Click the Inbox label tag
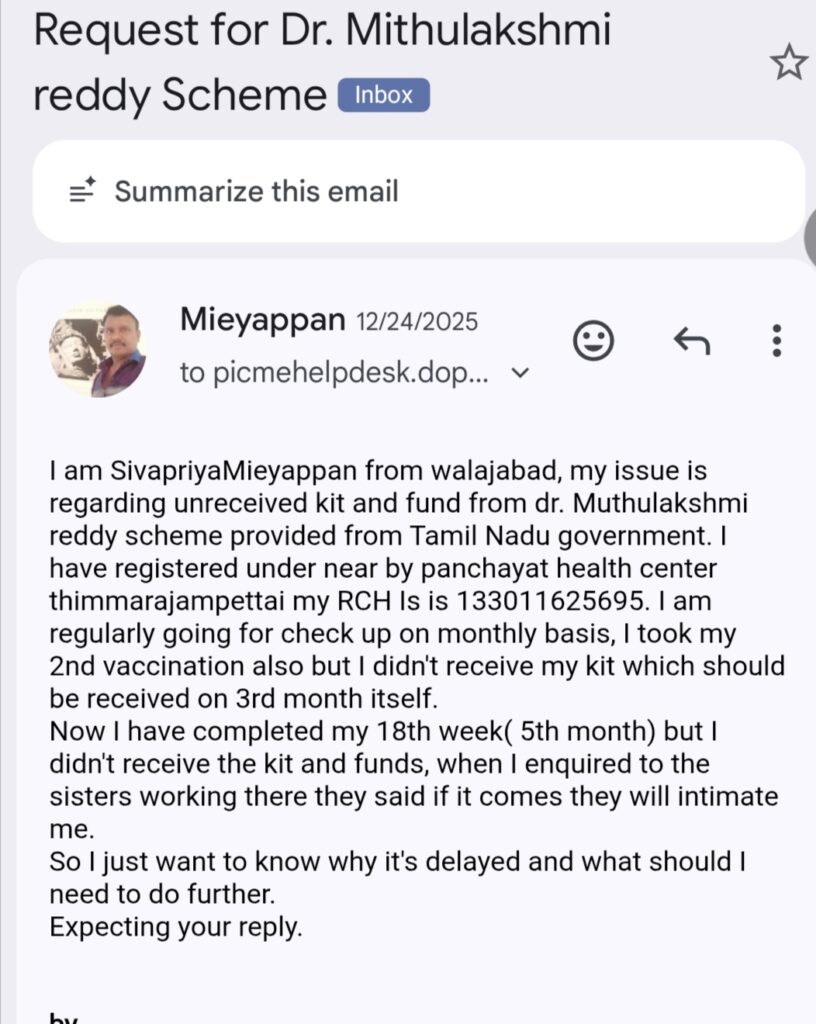This screenshot has height=1024, width=816. (384, 95)
